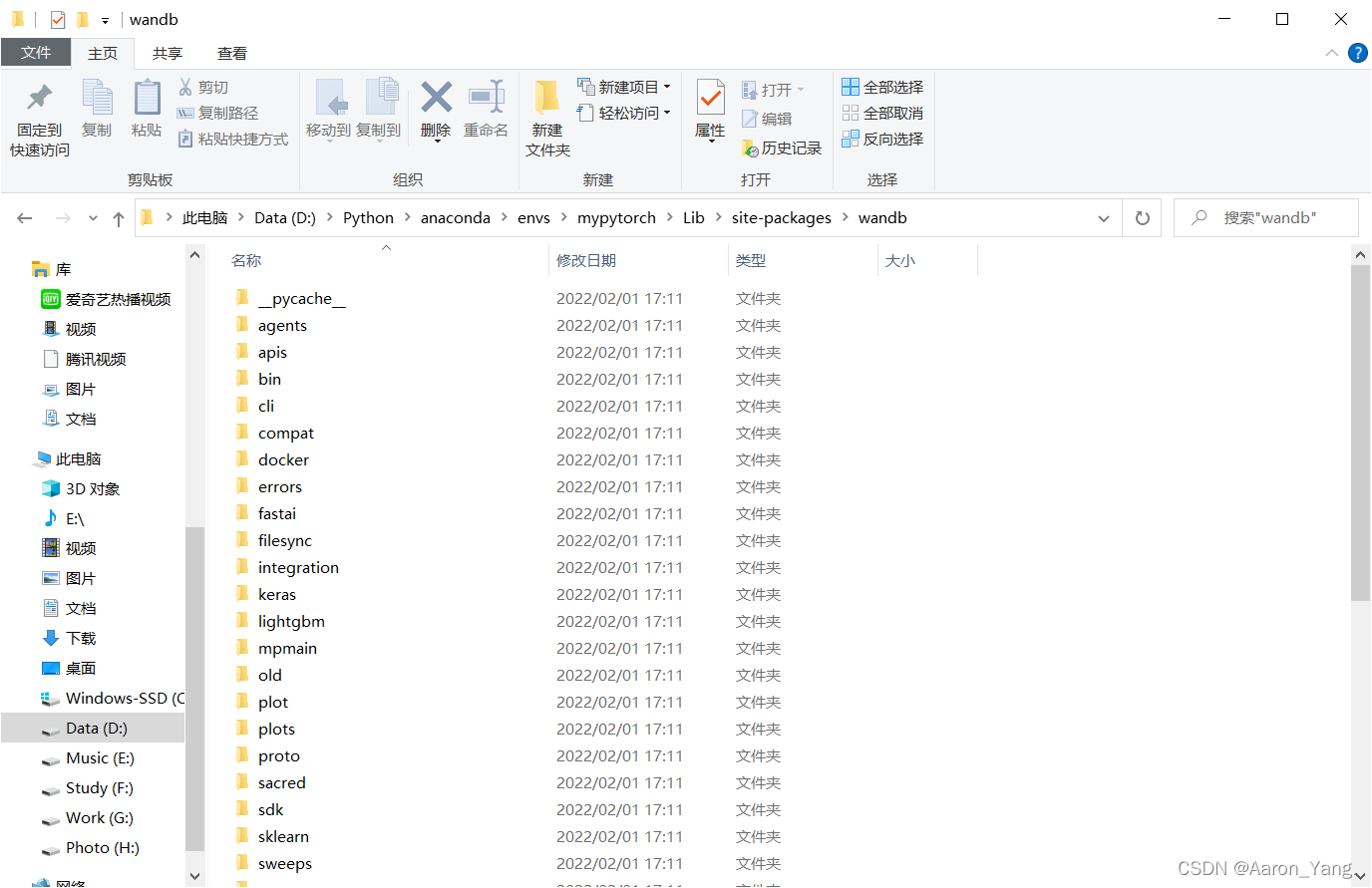
Task: Select the sweeps folder
Action: point(272,864)
